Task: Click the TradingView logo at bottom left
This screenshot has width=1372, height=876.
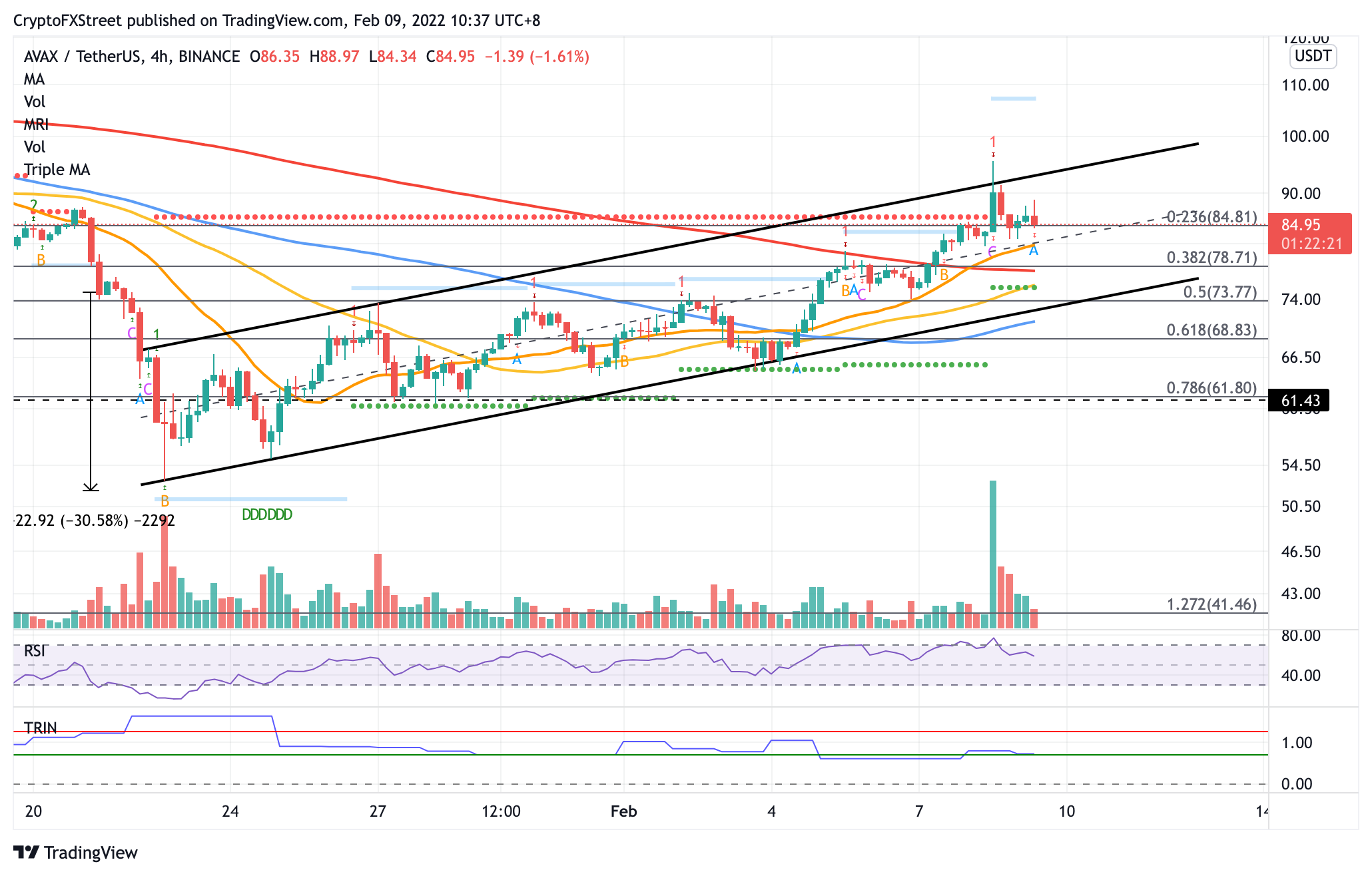Action: [x=75, y=853]
